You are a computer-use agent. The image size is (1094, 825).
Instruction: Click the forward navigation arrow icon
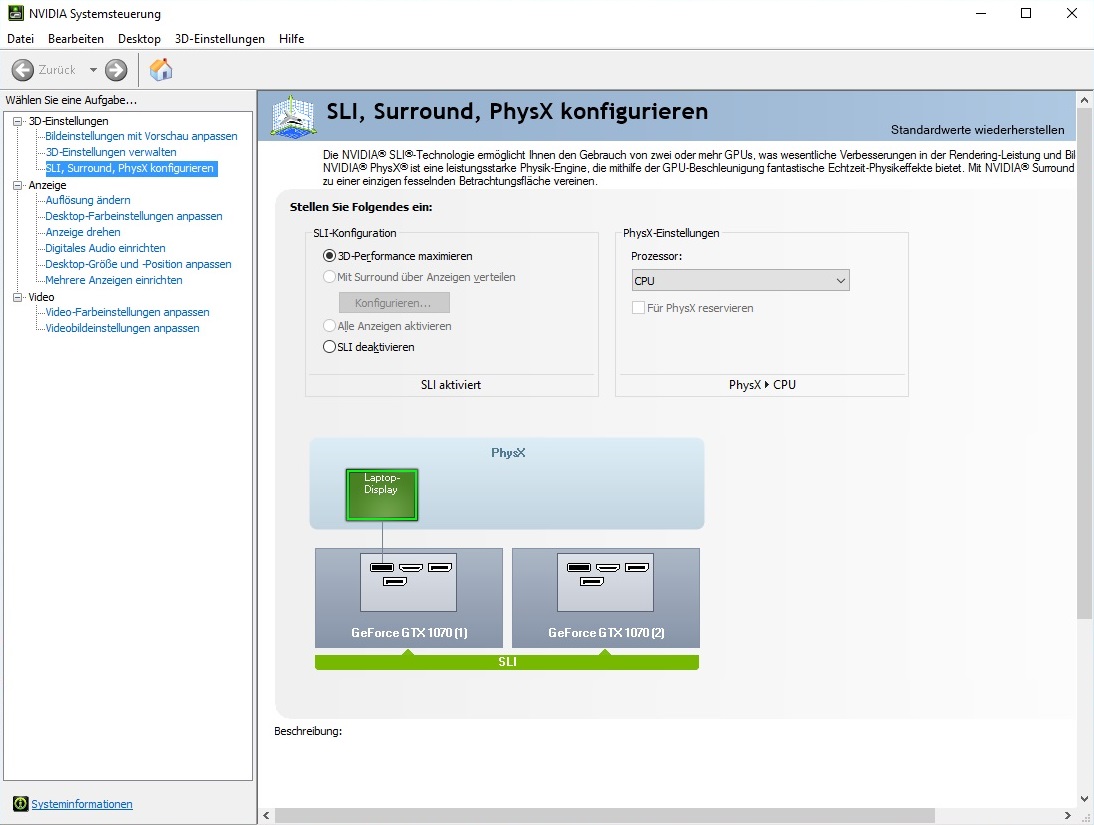(x=116, y=70)
